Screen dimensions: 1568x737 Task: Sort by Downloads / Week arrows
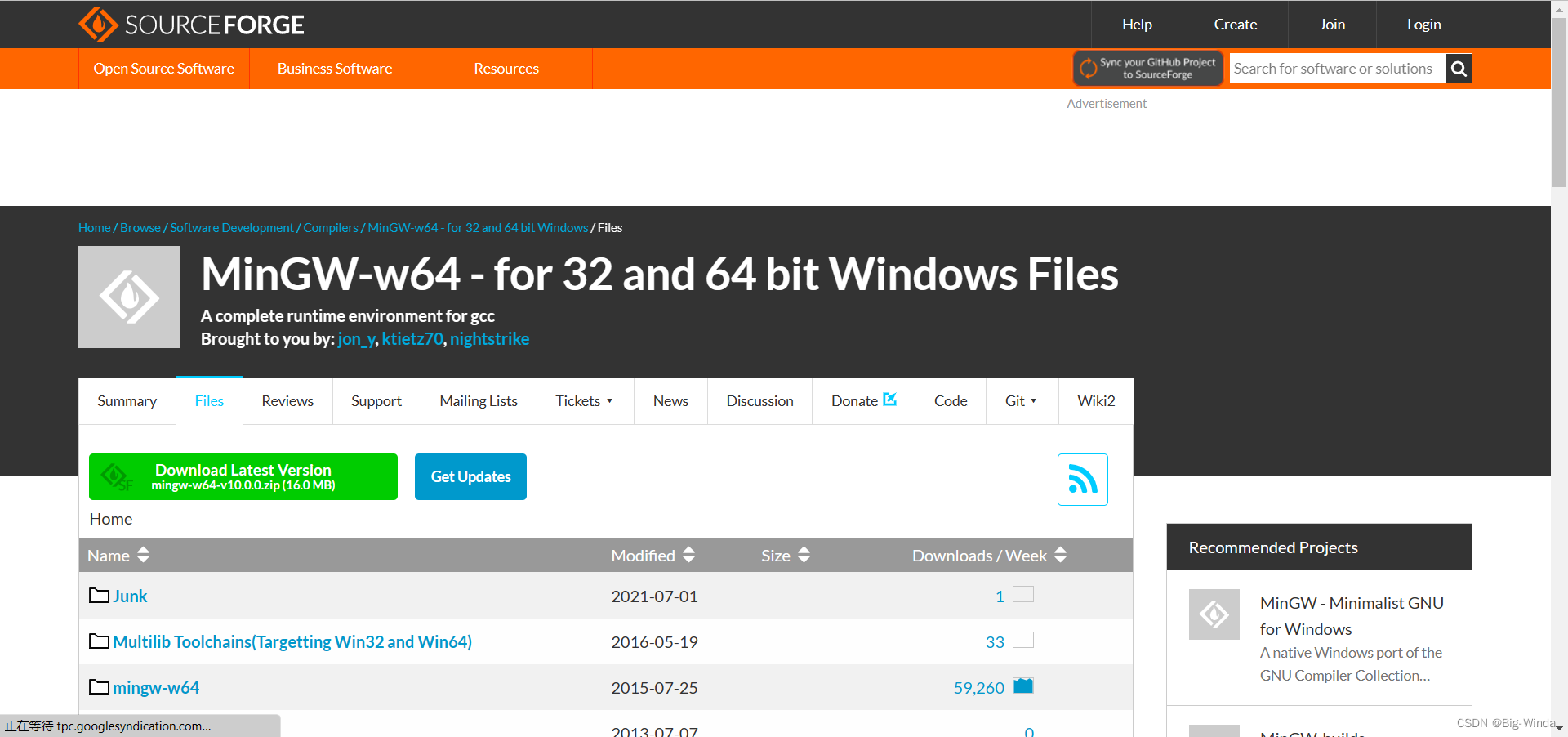point(1061,556)
